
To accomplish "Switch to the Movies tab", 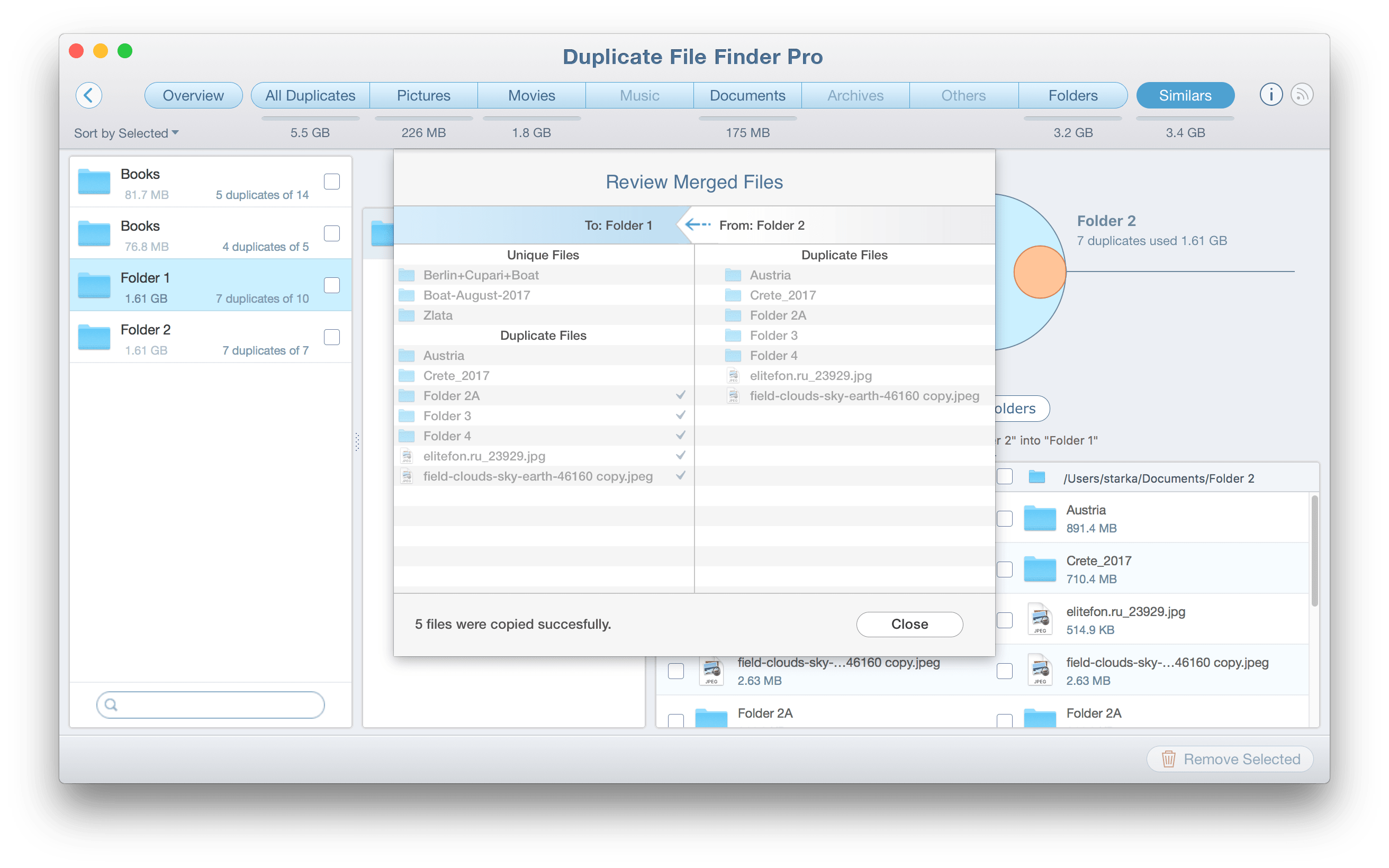I will pos(531,95).
